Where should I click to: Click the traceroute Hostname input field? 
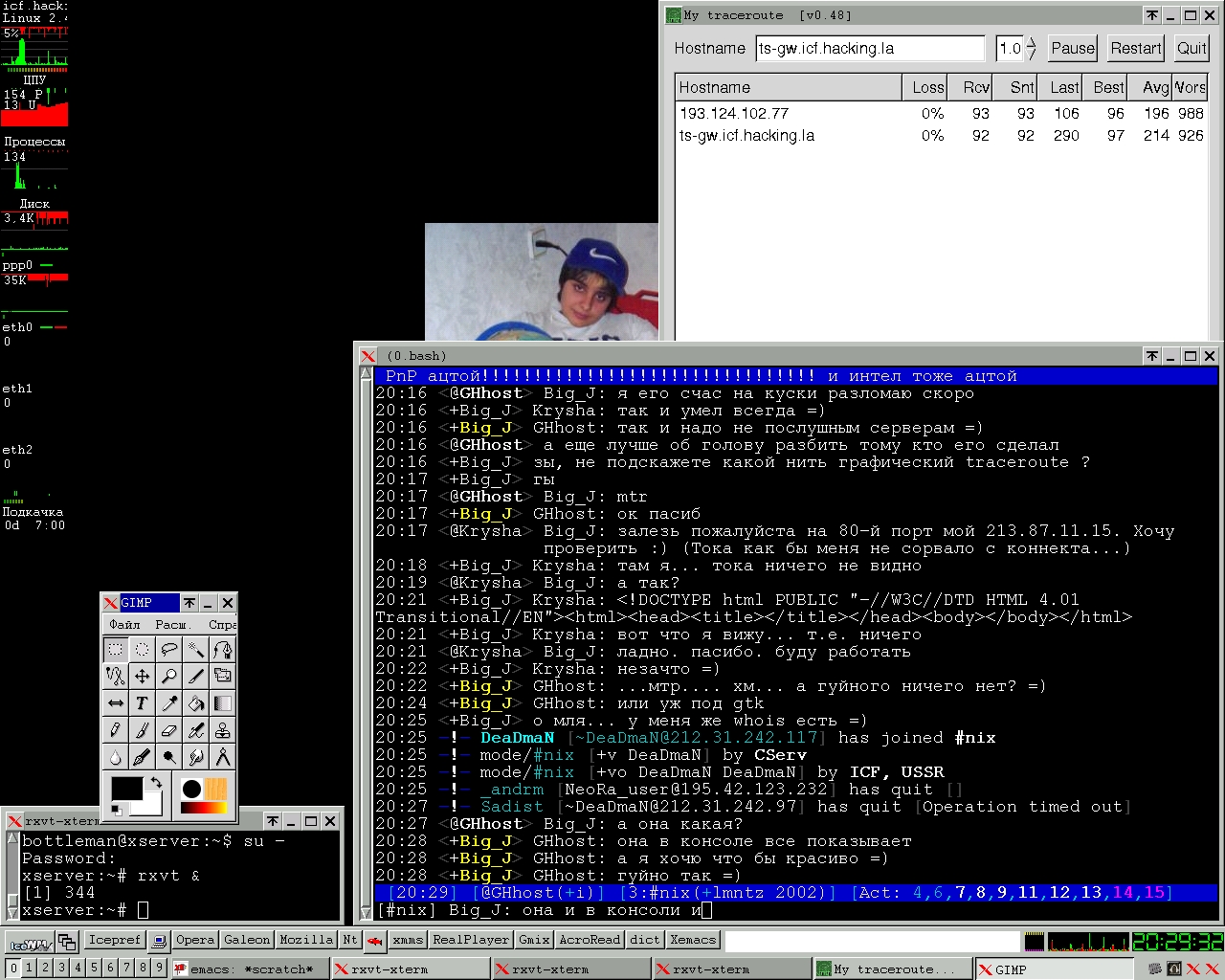[870, 48]
